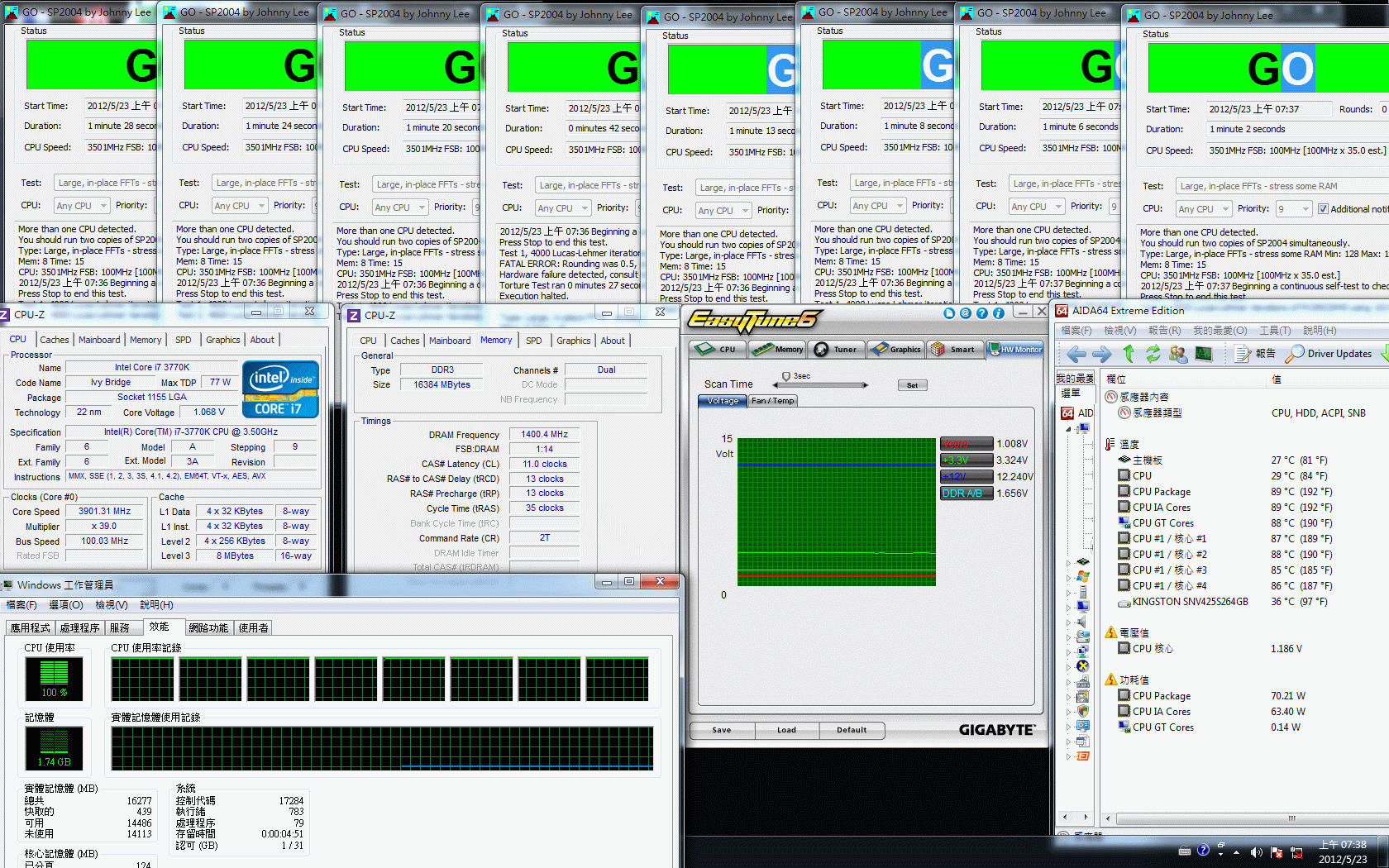
Task: Show hidden tray icons arrow
Action: (x=1236, y=852)
